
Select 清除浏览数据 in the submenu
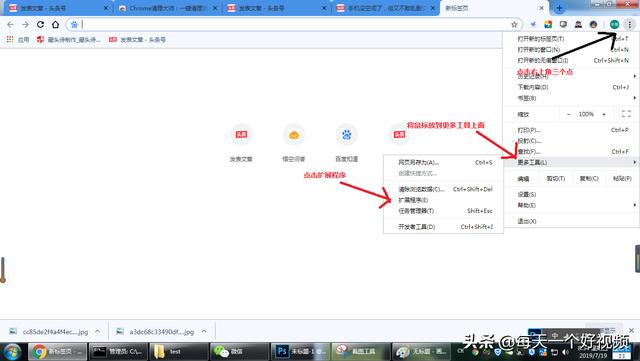point(443,189)
